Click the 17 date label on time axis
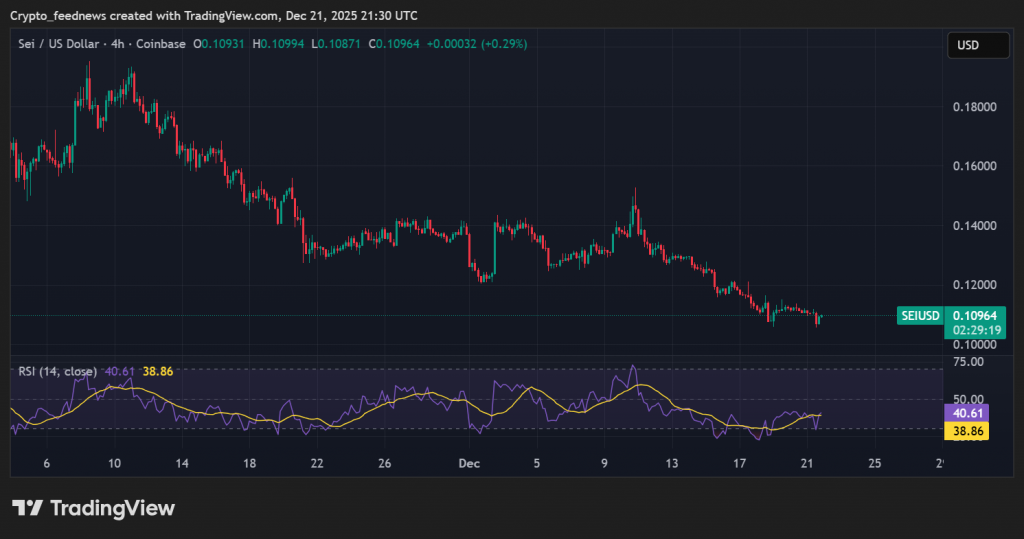Image resolution: width=1024 pixels, height=539 pixels. coord(739,464)
